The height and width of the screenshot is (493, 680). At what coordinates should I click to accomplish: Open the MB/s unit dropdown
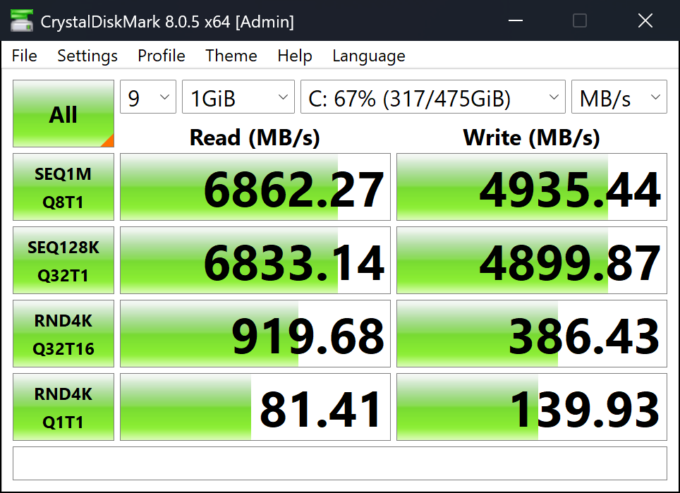619,97
